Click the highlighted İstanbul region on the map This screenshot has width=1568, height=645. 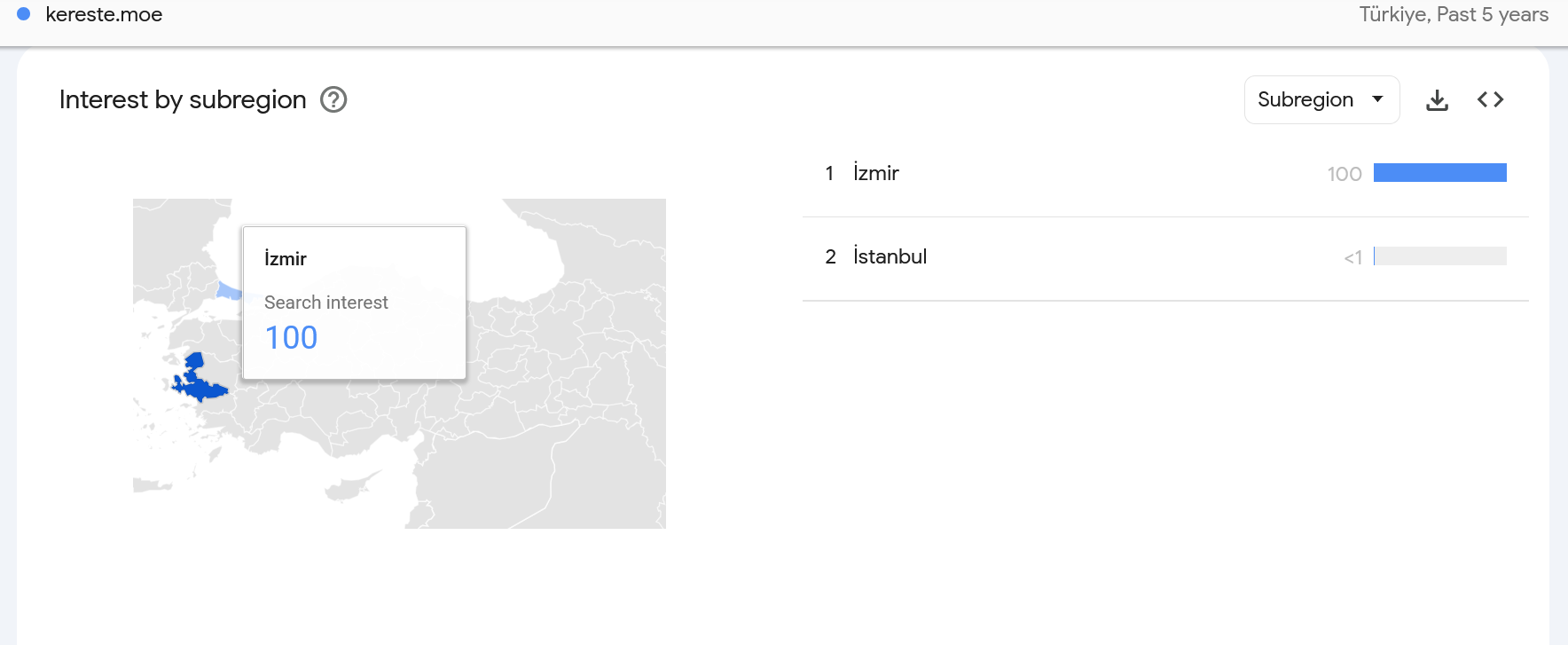pos(228,290)
